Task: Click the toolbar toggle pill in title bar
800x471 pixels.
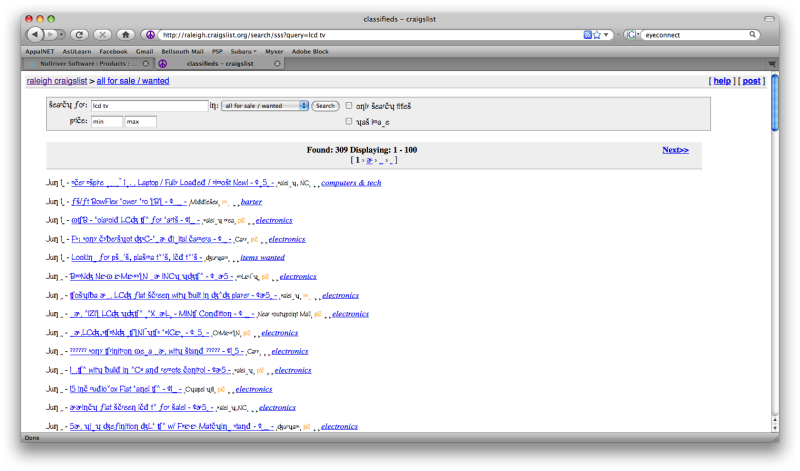Action: [x=769, y=19]
